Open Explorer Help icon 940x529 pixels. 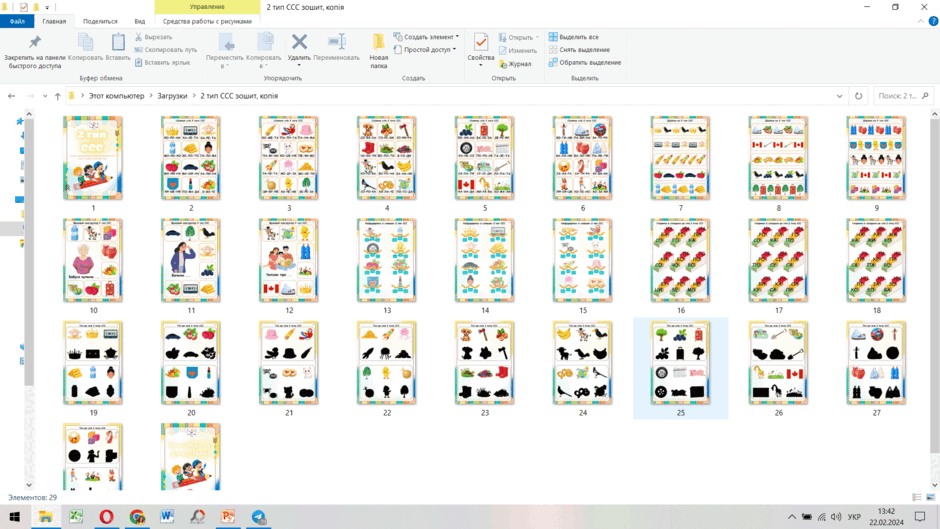933,21
